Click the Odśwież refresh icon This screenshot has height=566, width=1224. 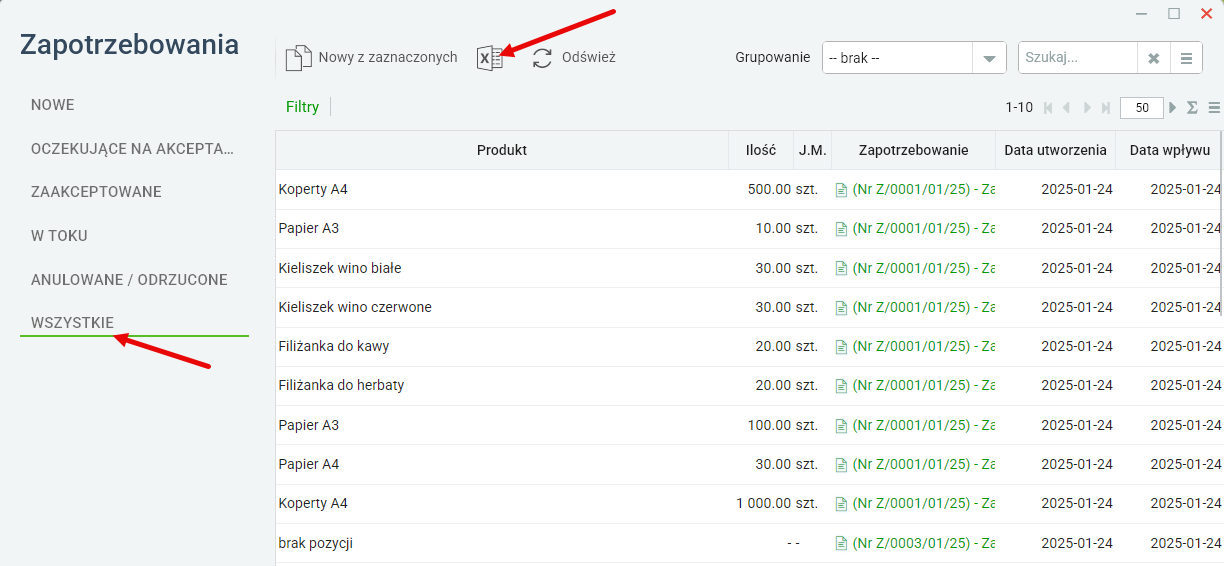coord(542,58)
